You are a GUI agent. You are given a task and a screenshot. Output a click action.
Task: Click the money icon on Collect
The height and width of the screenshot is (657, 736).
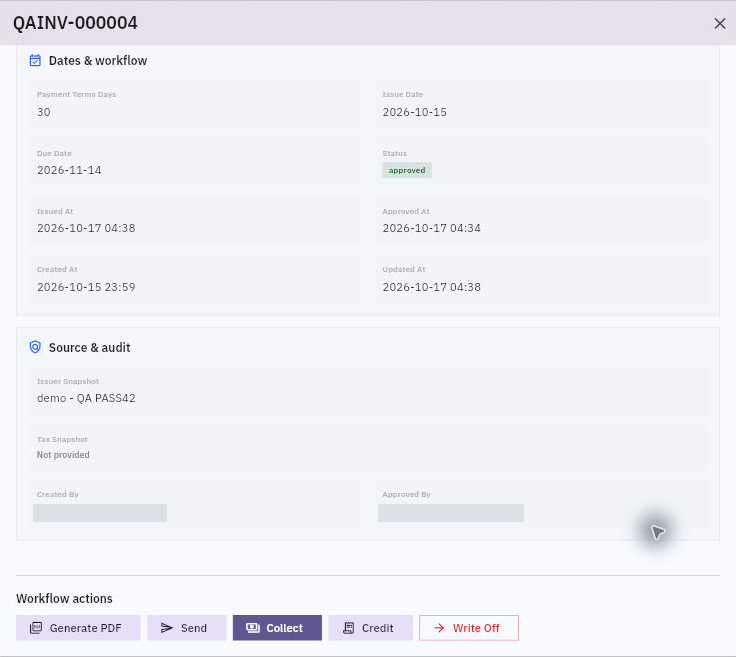tap(253, 628)
